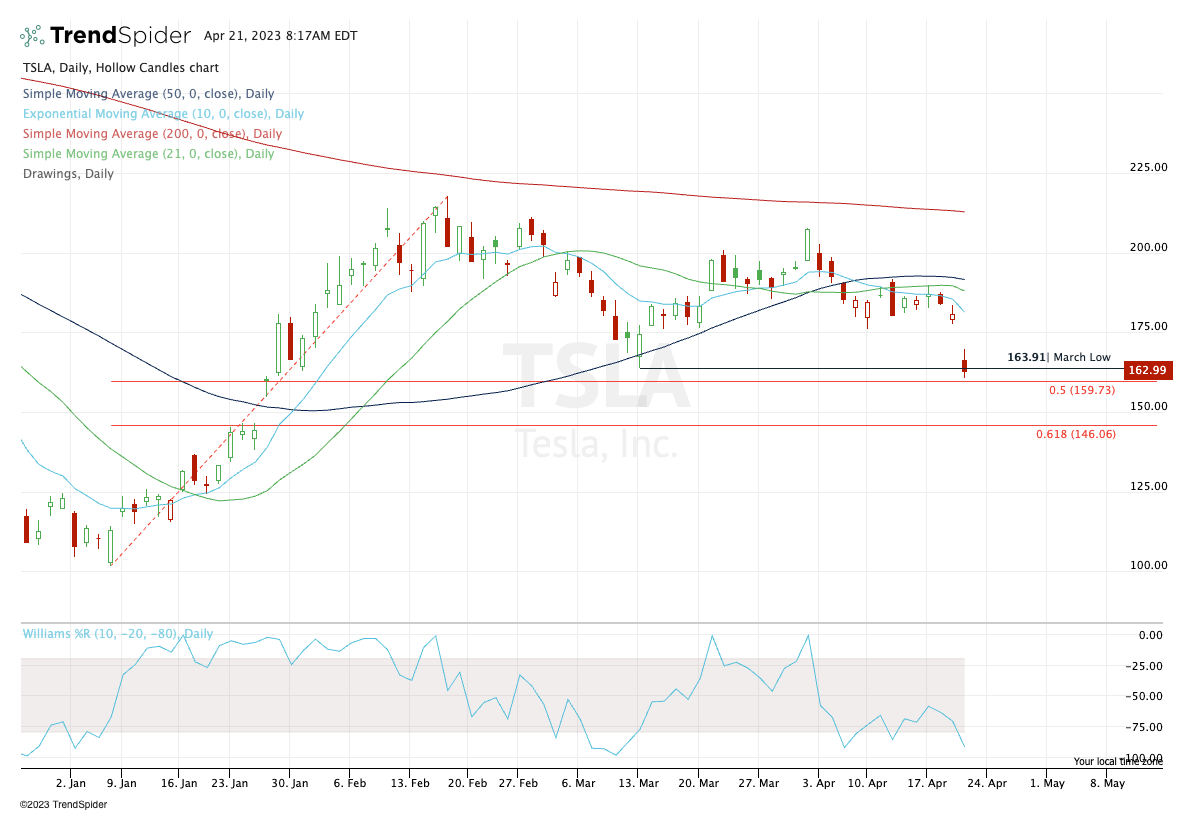Click the 13. Mar date label

(x=638, y=784)
